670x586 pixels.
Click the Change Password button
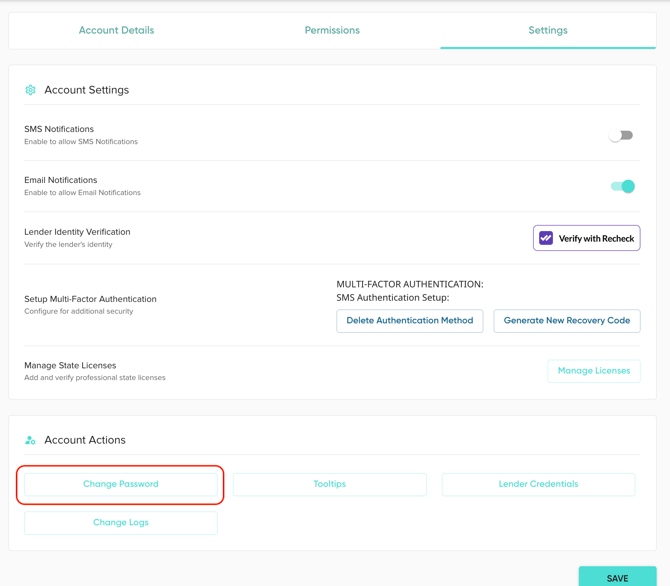121,484
